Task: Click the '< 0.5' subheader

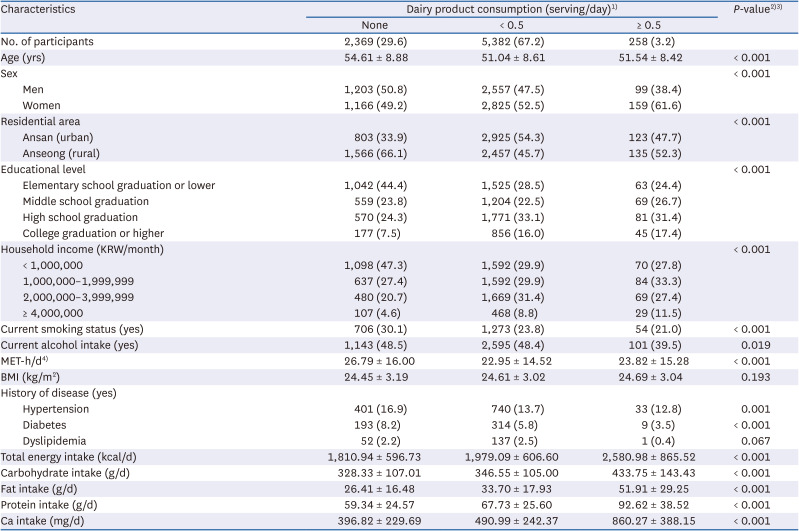Action: pos(512,25)
